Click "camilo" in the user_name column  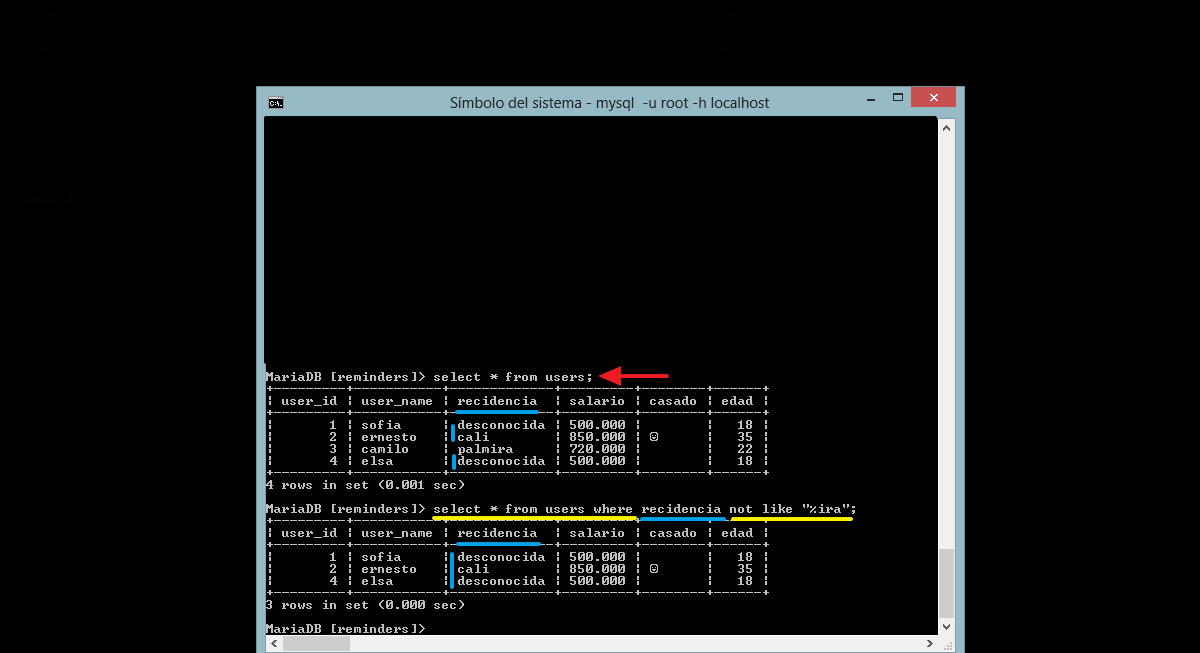[x=385, y=449]
